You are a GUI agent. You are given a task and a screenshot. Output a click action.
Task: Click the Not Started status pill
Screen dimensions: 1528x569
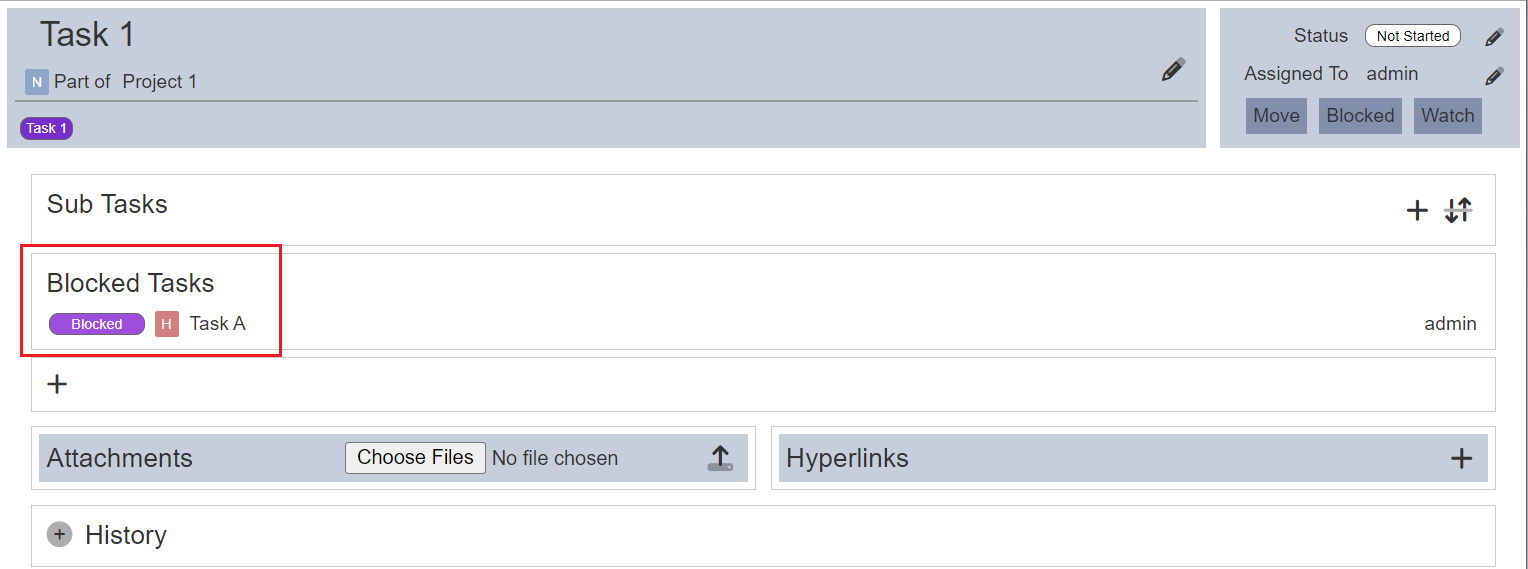(1412, 36)
